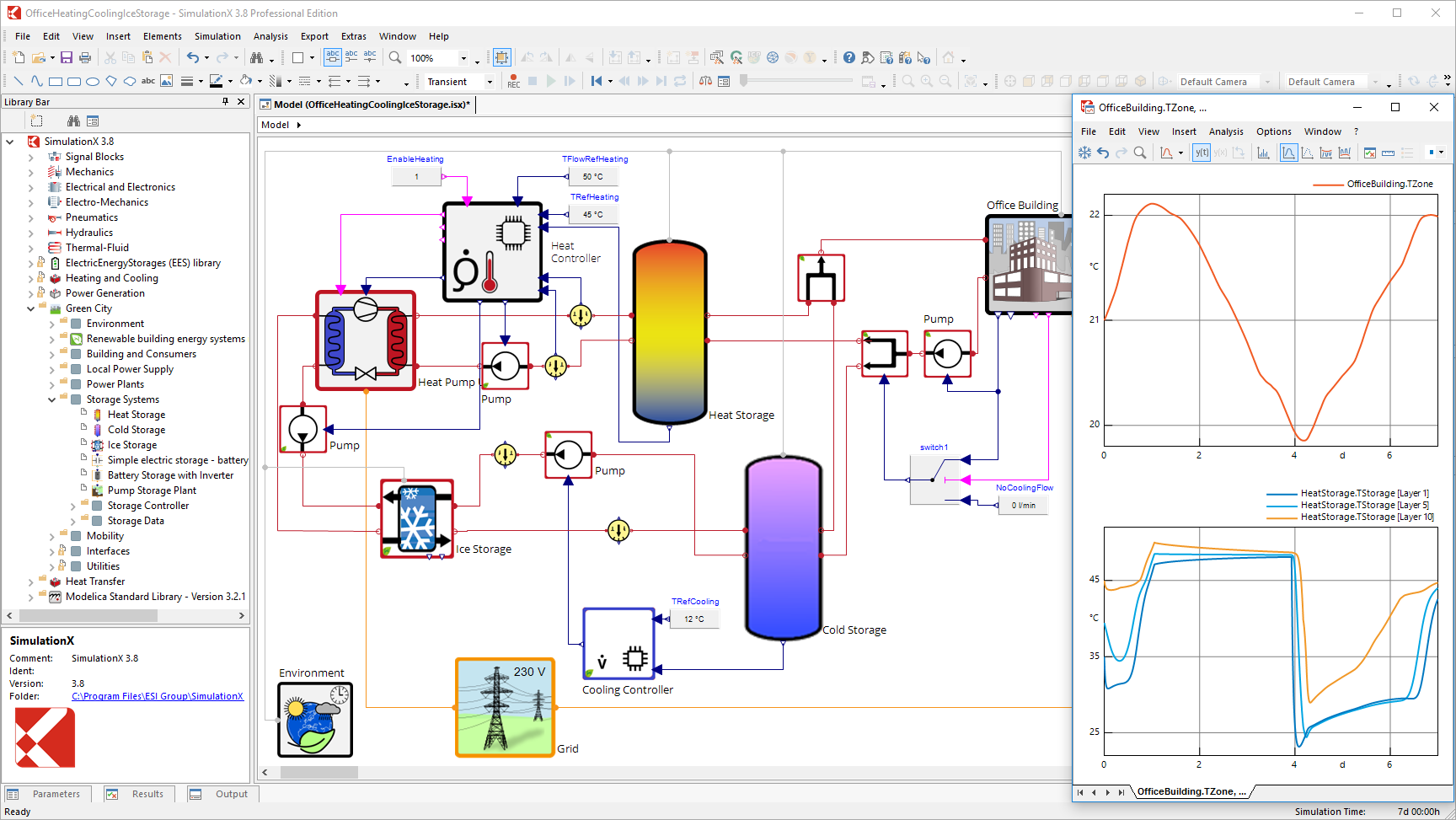Enable the REC recording icon
Screen dimensions: 1456x820
pyautogui.click(x=514, y=81)
